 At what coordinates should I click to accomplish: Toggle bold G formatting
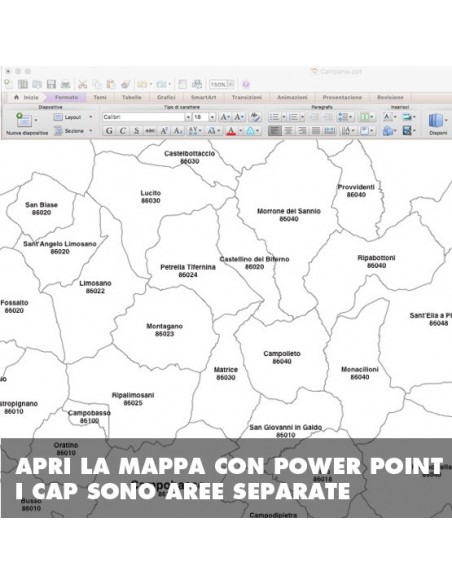coord(109,131)
